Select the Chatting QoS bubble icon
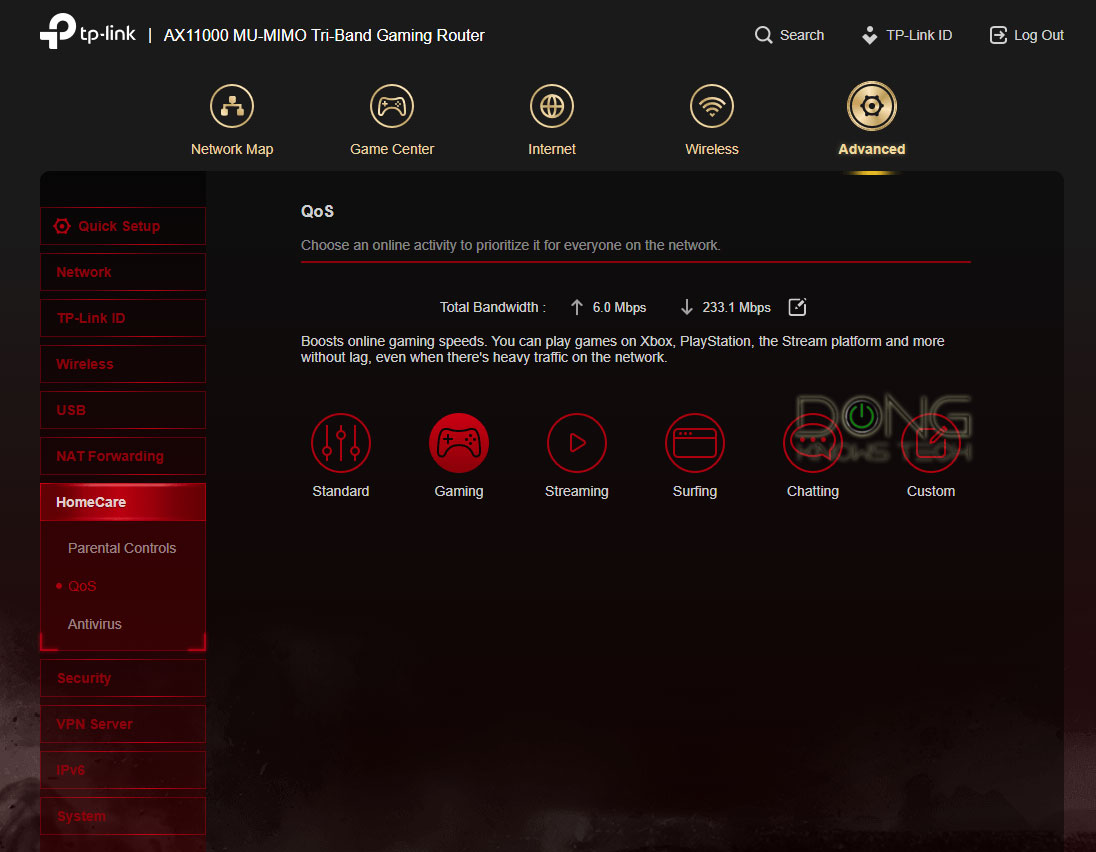1096x852 pixels. point(813,443)
